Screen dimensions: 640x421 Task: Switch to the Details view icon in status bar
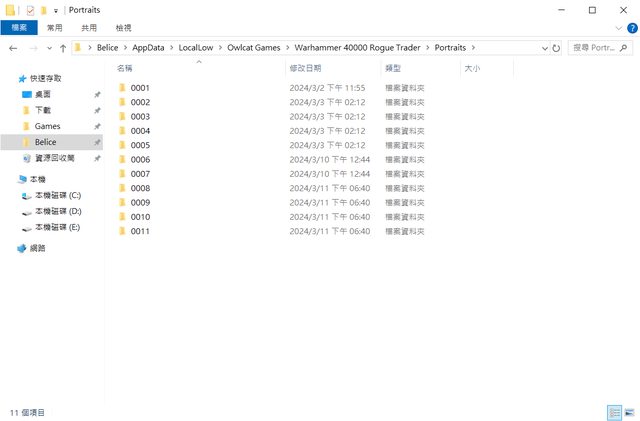click(614, 412)
